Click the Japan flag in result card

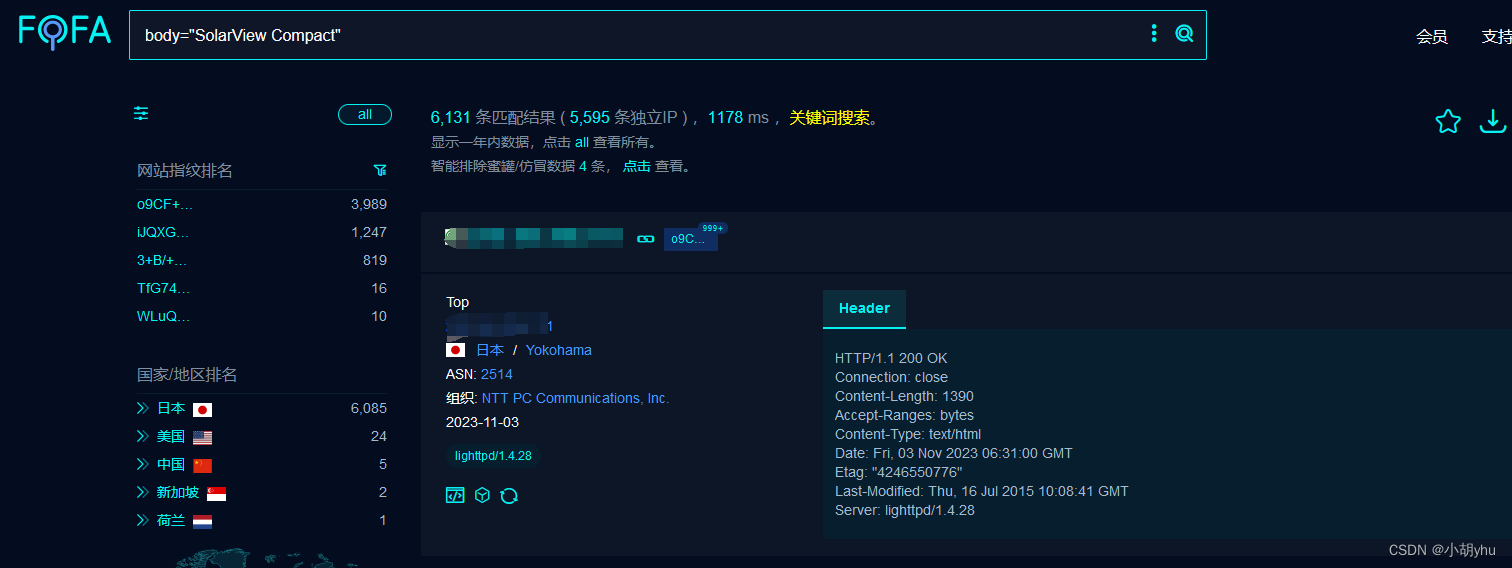coord(456,350)
